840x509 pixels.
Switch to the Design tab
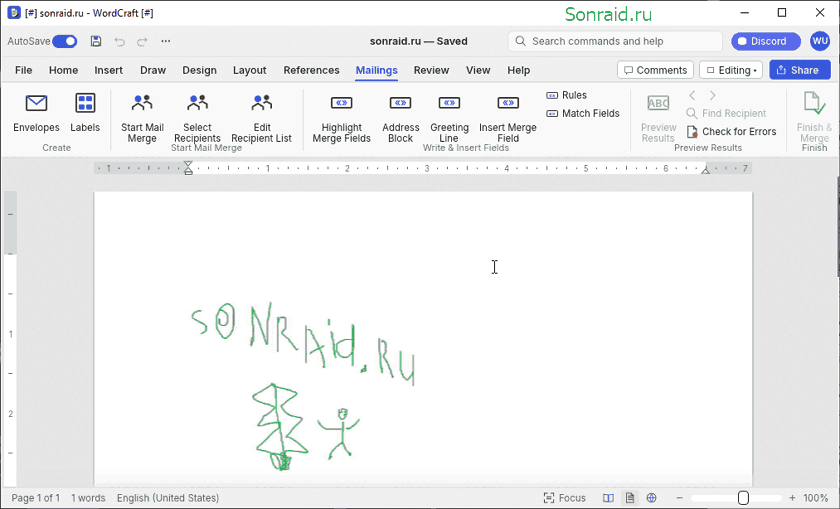point(199,70)
